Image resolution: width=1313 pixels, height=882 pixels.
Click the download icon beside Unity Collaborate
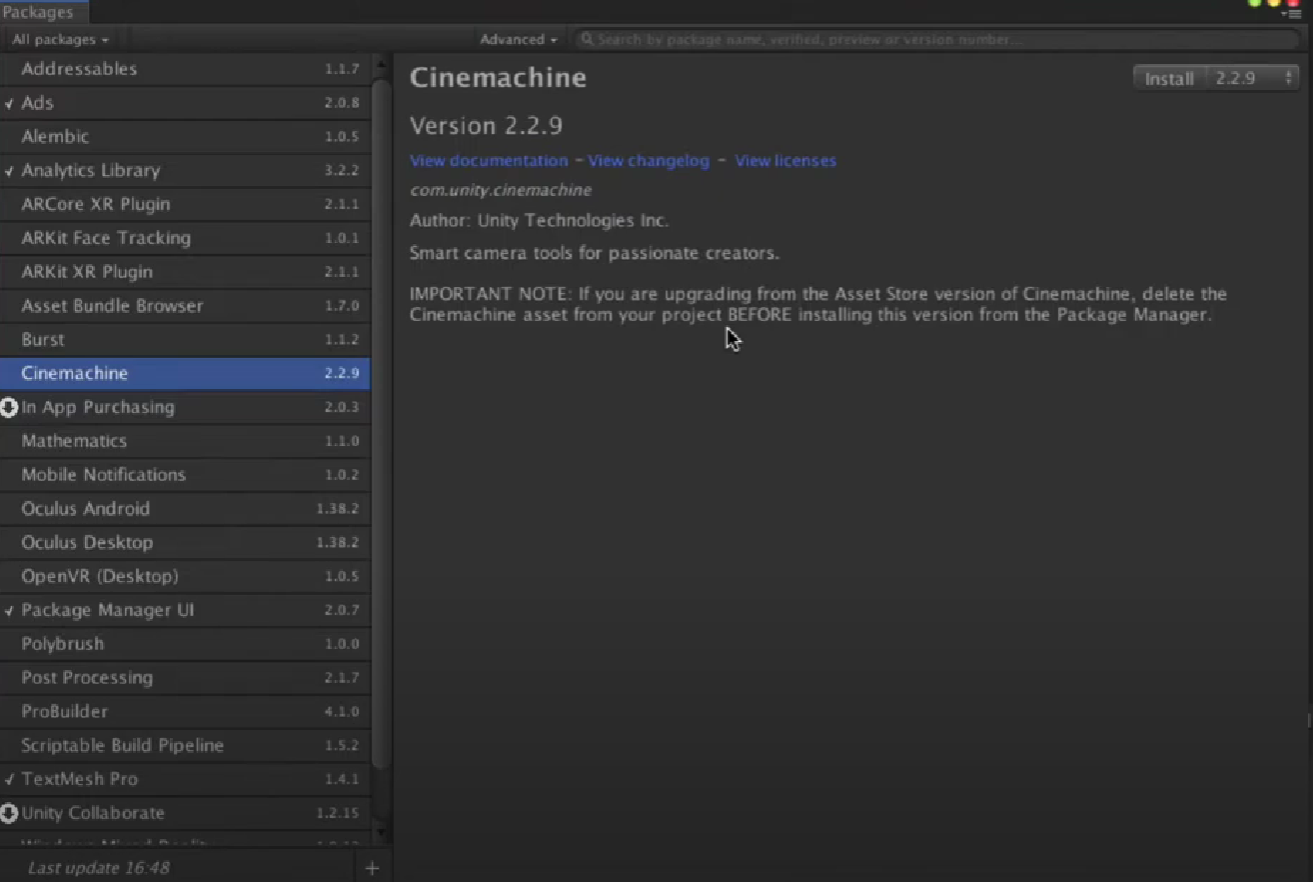coord(9,813)
